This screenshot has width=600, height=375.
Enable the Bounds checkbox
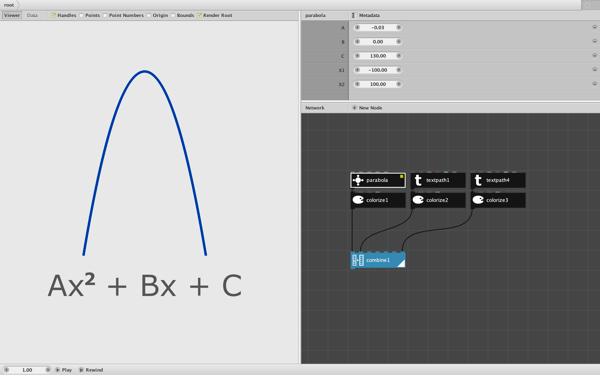pos(173,15)
